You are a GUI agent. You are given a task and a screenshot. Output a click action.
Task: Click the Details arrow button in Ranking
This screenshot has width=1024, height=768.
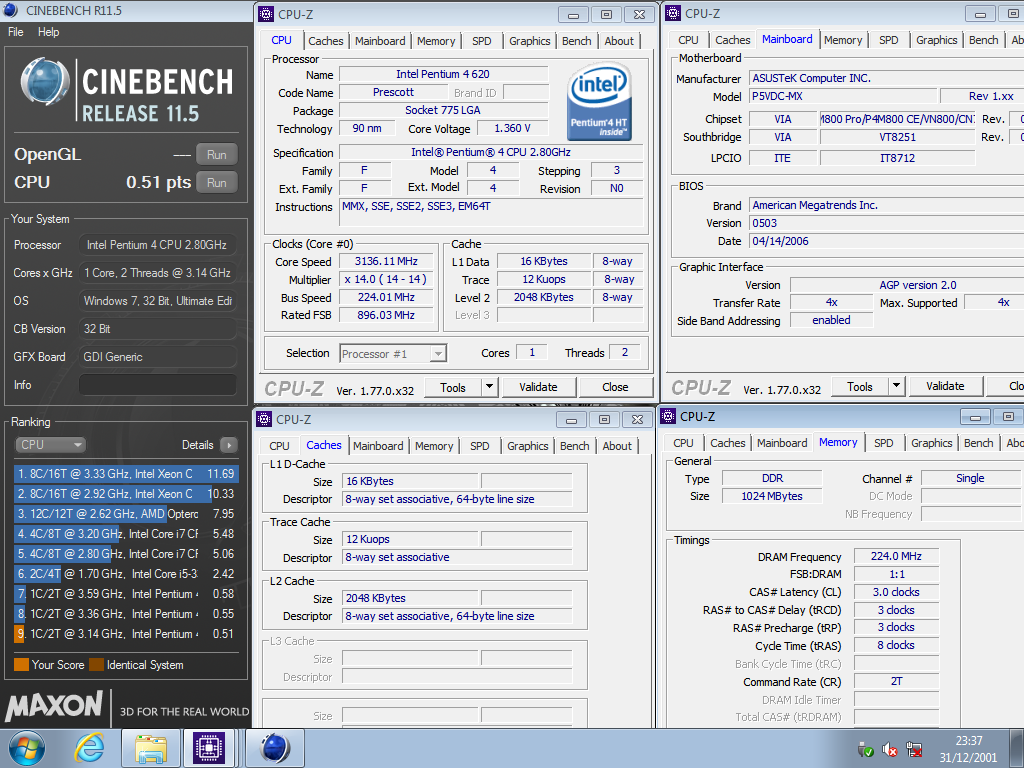229,445
